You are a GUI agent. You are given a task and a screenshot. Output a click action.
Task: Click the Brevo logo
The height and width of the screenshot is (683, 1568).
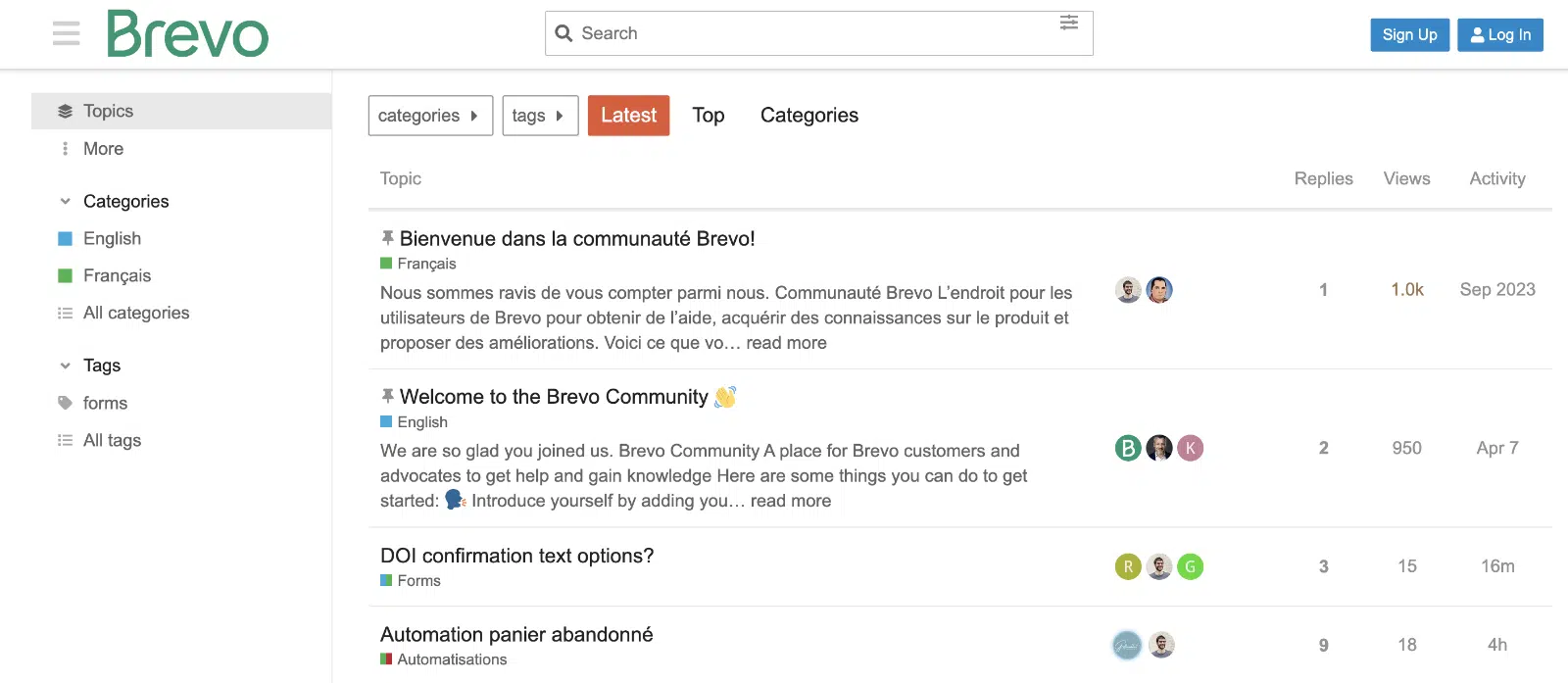[187, 34]
